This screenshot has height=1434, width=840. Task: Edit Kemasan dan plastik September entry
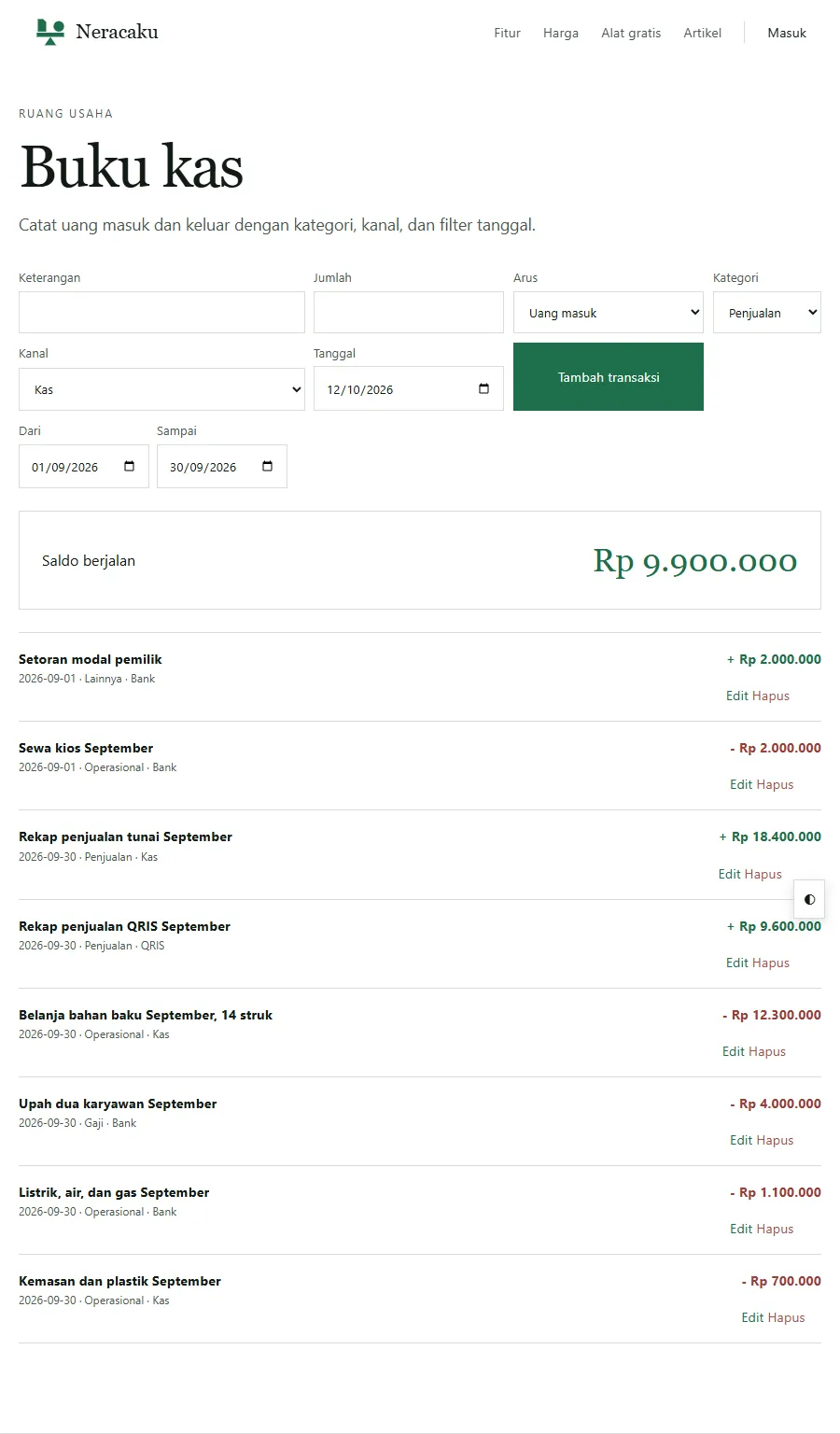(752, 1317)
